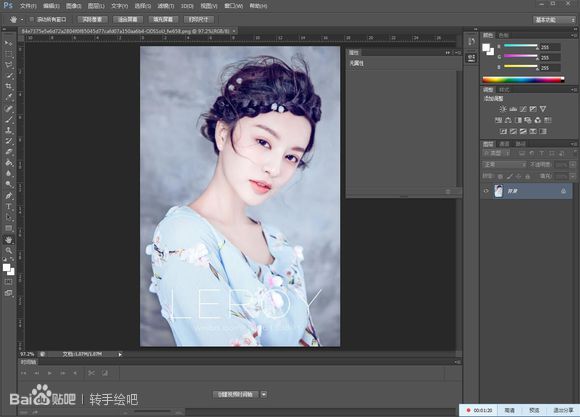The height and width of the screenshot is (417, 580).
Task: Open the workspace switcher dropdown 基本功能
Action: tap(554, 20)
